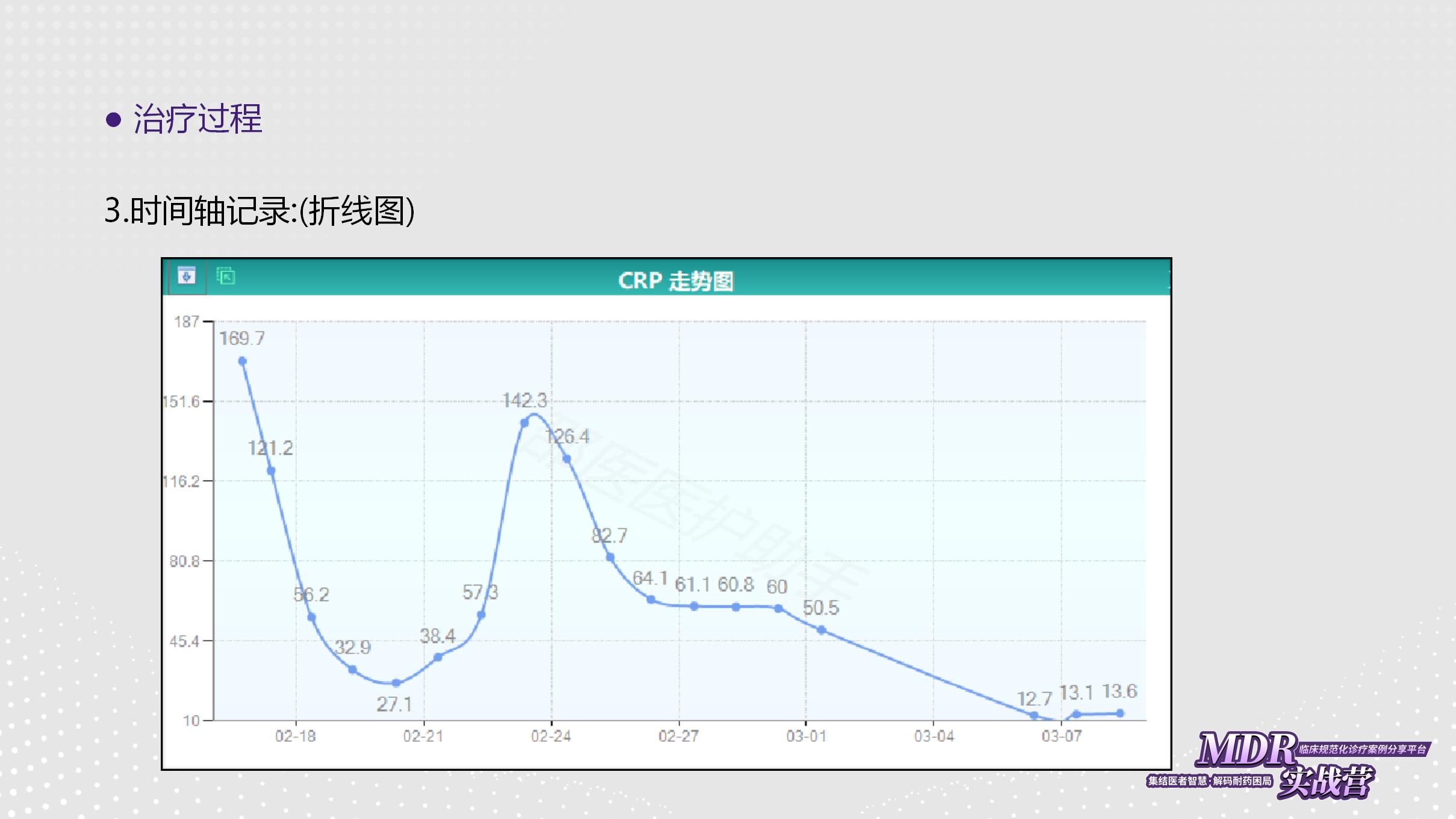Image resolution: width=1456 pixels, height=819 pixels.
Task: Click the 187 y-axis maximum label
Action: (x=186, y=322)
